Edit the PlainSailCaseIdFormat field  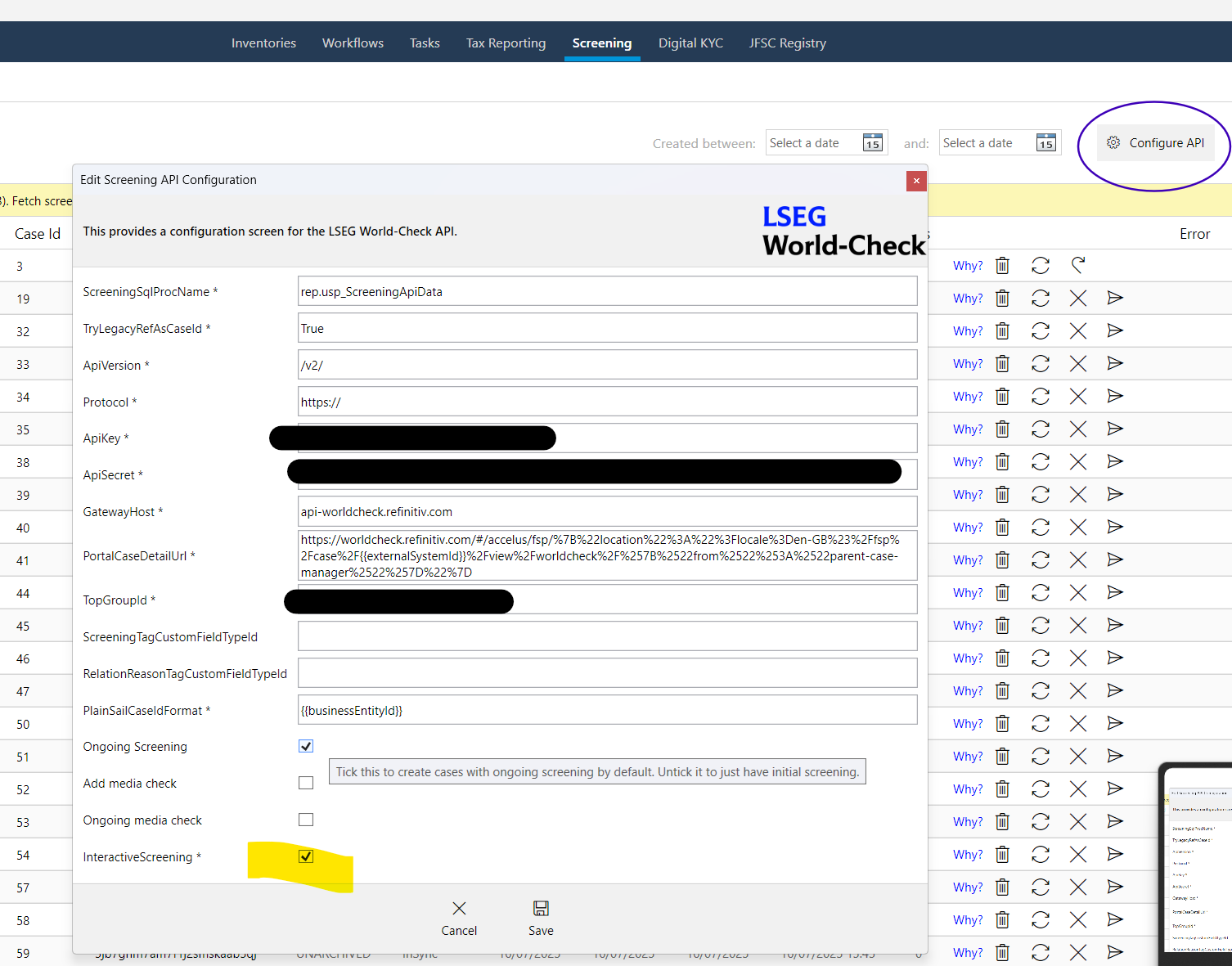[608, 711]
